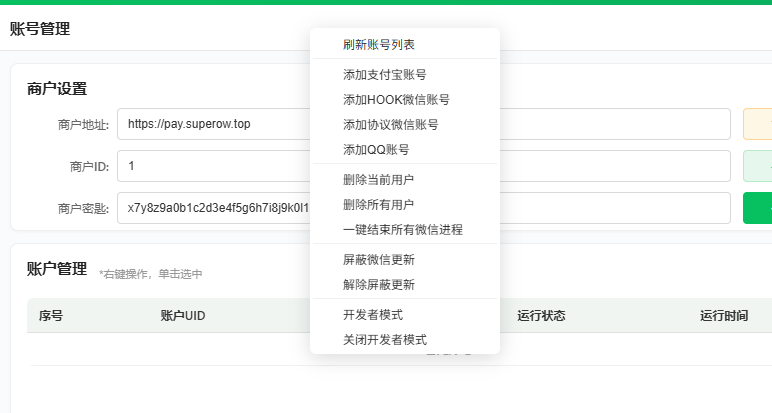Viewport: 772px width, 413px height.
Task: Click the 账号管理 page title
Action: pos(40,29)
